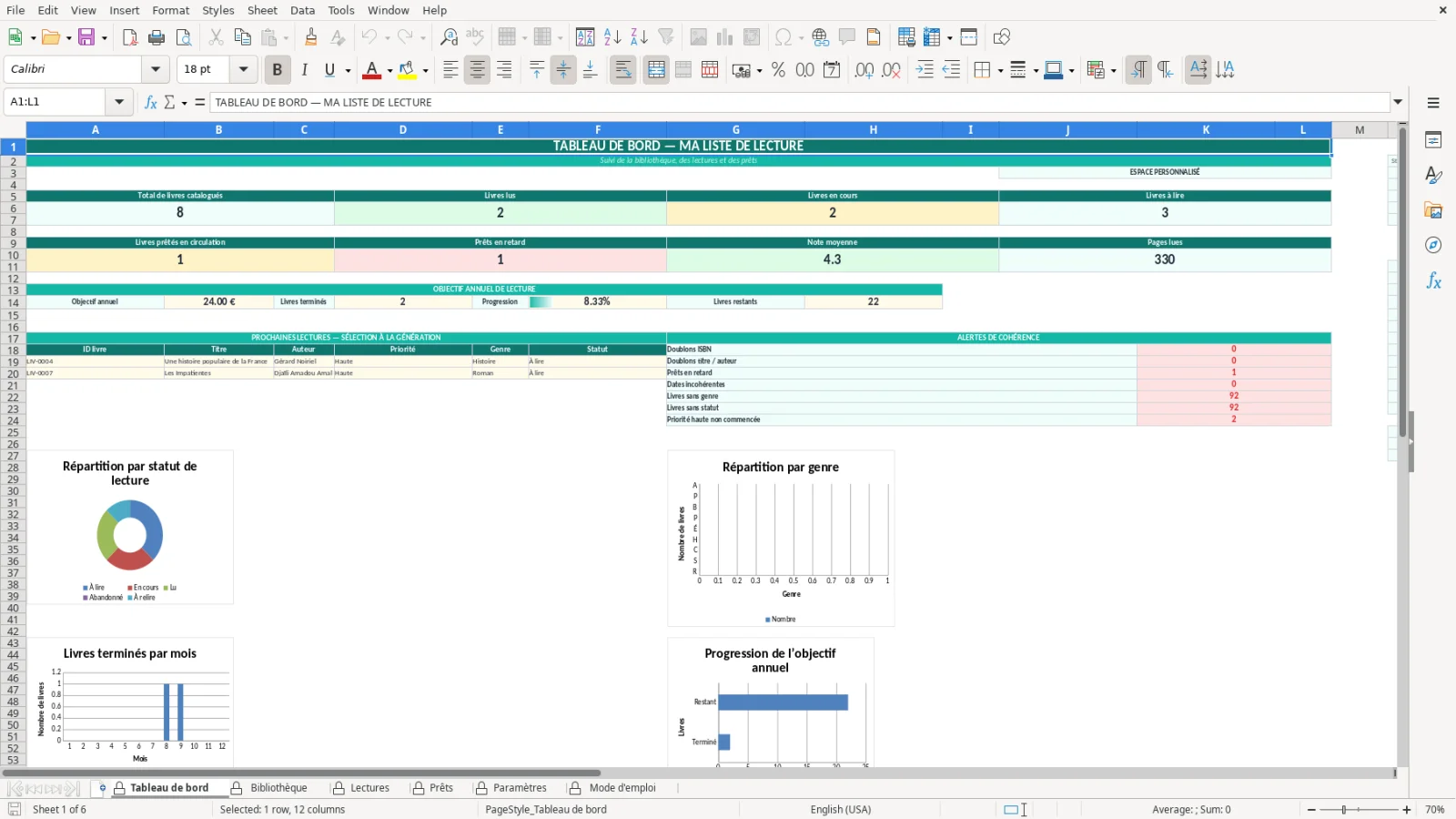Expand the Name Box dropdown arrow

click(x=118, y=102)
